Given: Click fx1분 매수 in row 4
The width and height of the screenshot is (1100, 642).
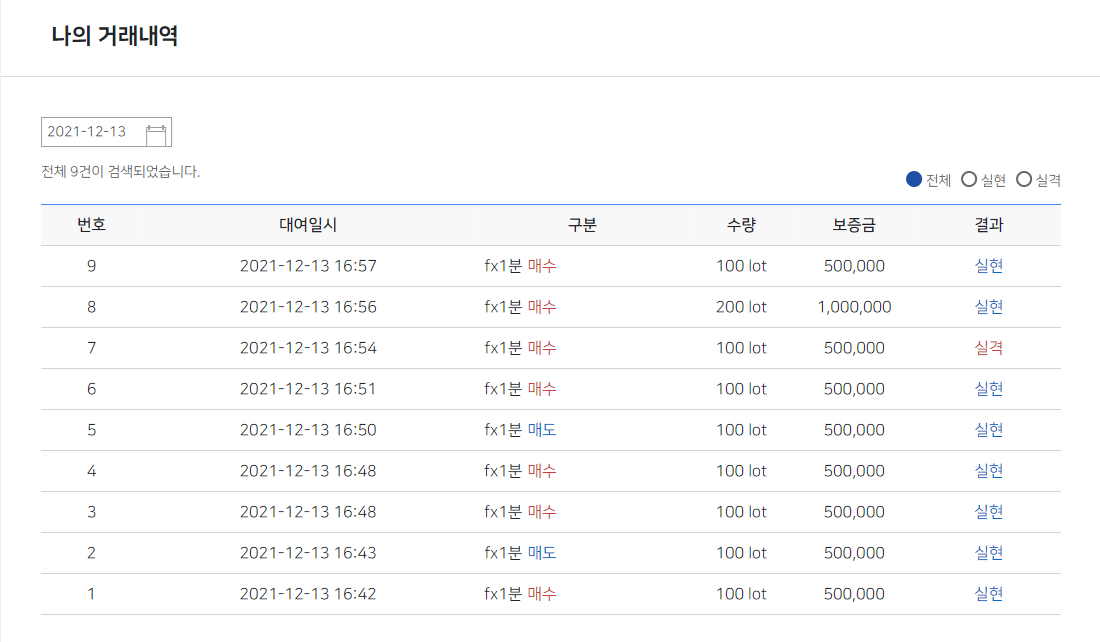Looking at the screenshot, I should point(520,471).
